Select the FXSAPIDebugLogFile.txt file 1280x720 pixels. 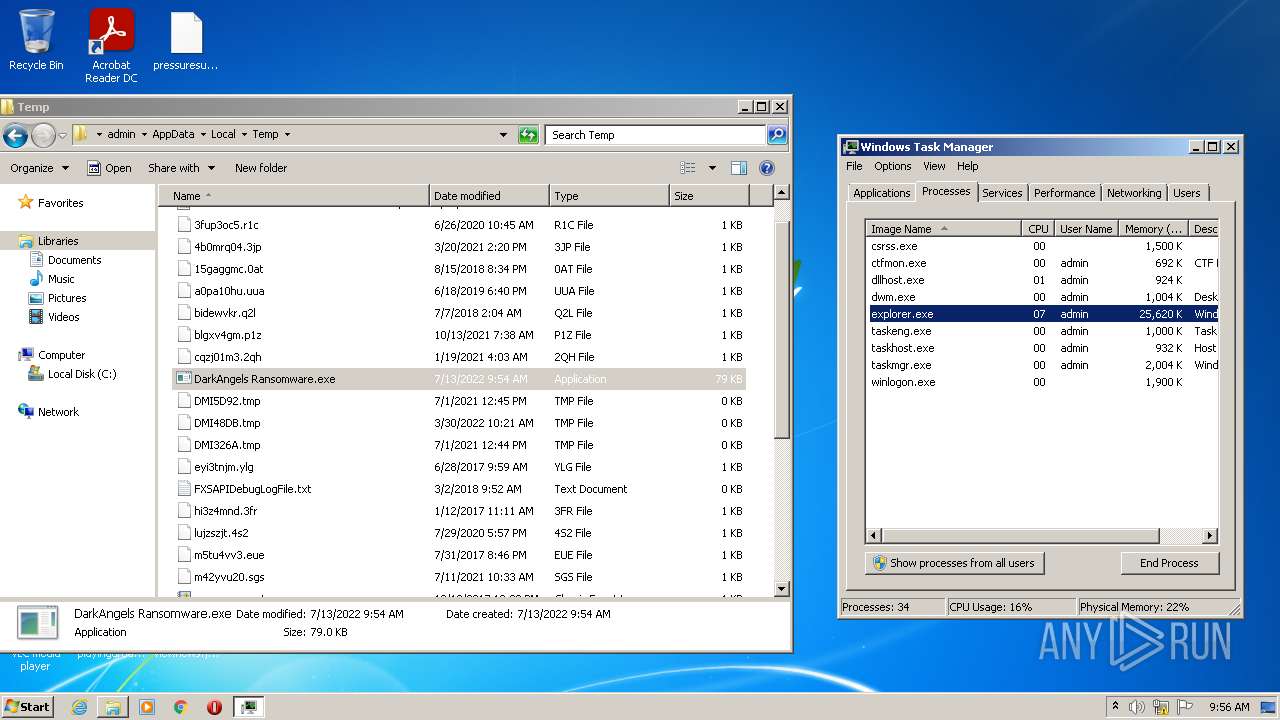click(460, 489)
